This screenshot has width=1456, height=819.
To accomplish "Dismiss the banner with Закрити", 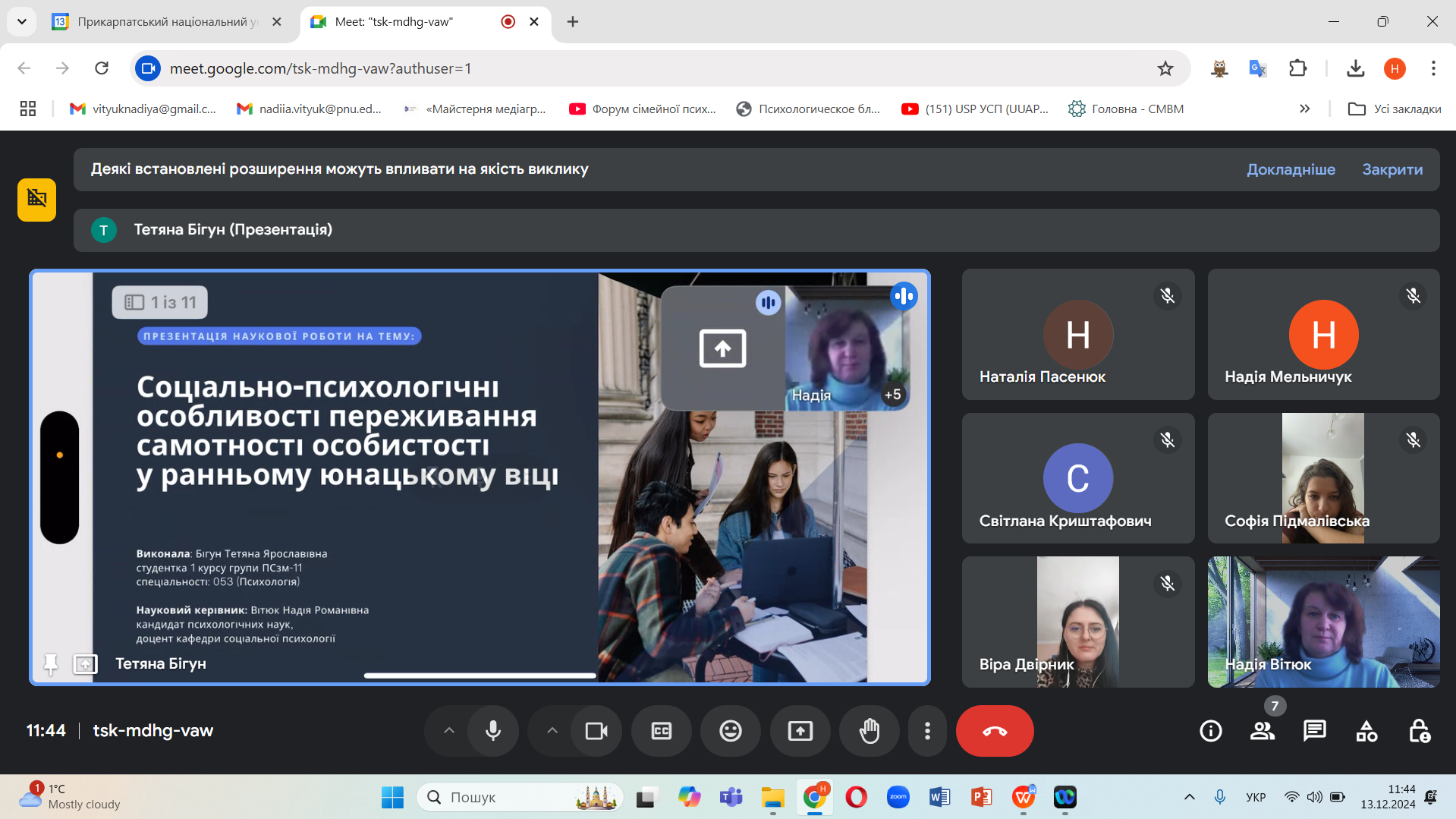I will (x=1392, y=169).
